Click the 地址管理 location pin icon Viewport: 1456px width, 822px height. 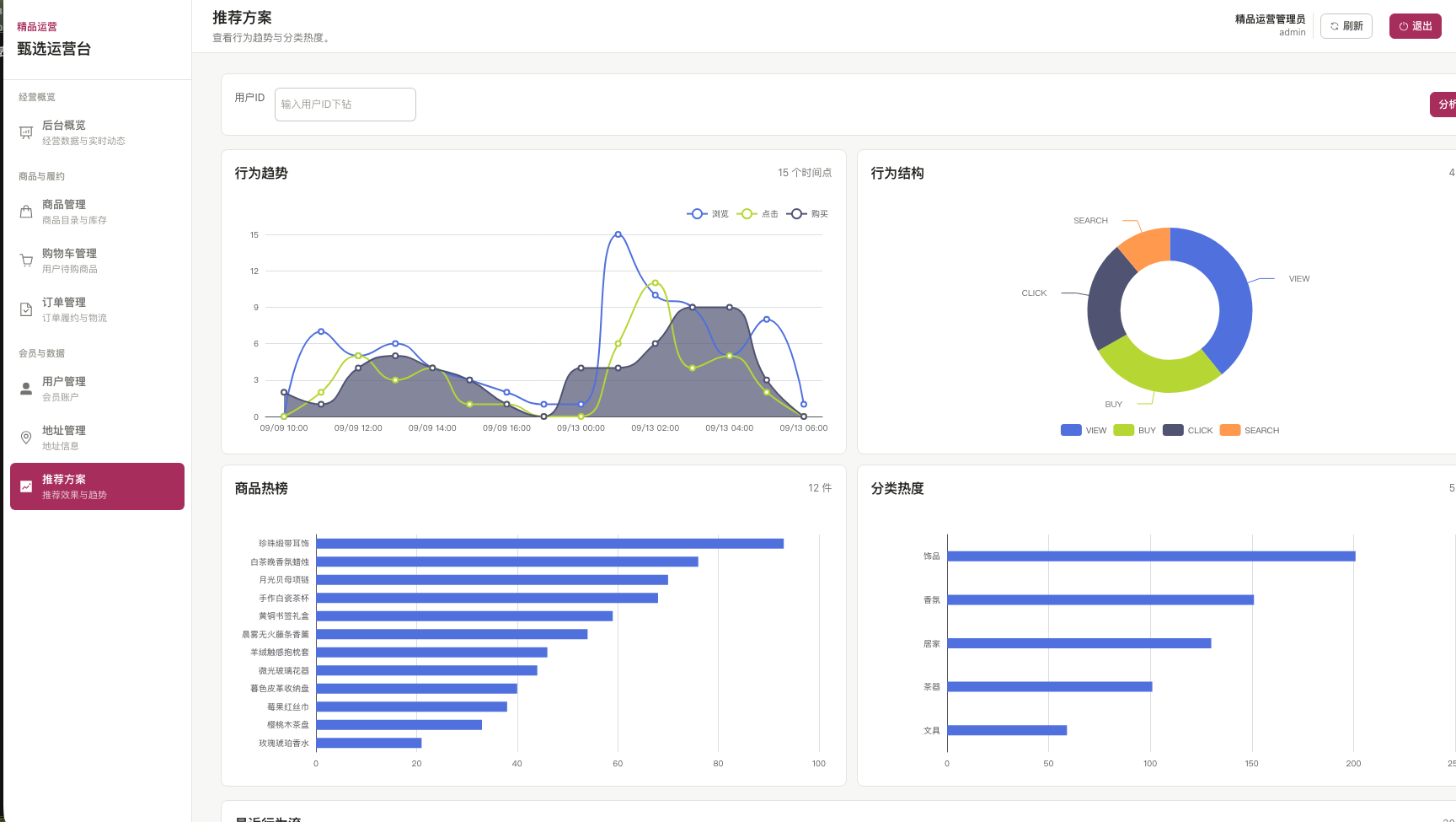coord(26,438)
